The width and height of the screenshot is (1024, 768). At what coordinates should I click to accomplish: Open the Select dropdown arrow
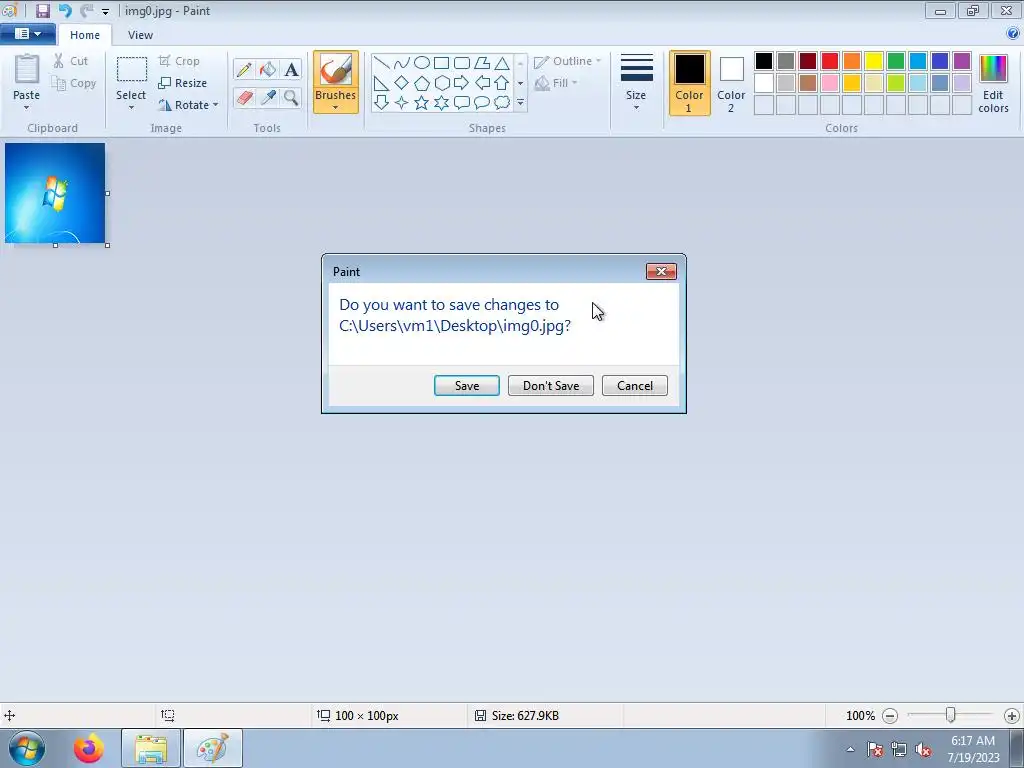[131, 108]
